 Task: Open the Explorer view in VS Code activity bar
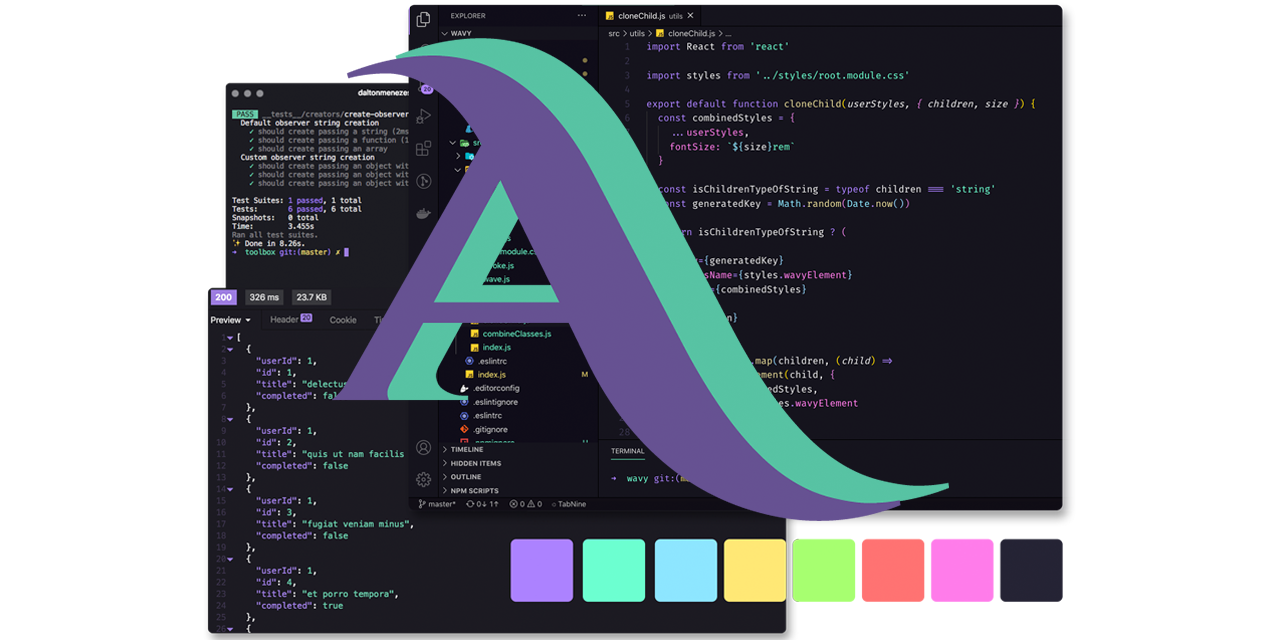(424, 19)
